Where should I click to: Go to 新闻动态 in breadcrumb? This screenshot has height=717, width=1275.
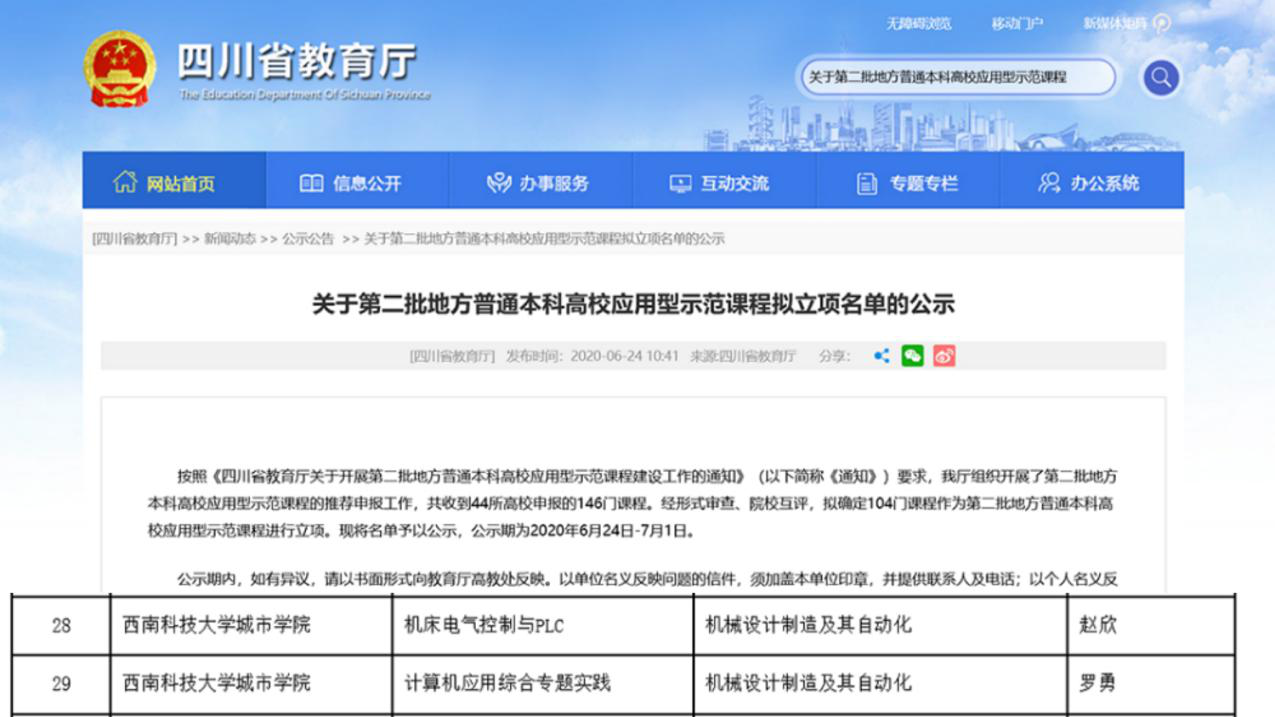230,239
